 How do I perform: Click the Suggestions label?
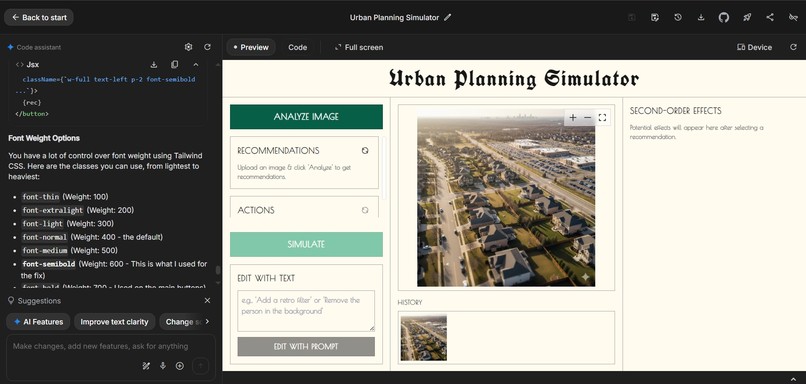[39, 301]
